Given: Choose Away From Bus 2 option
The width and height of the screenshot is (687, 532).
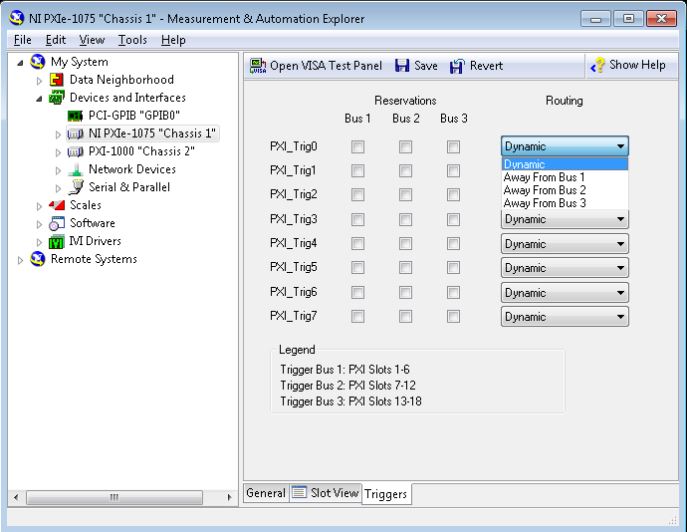Looking at the screenshot, I should 565,190.
